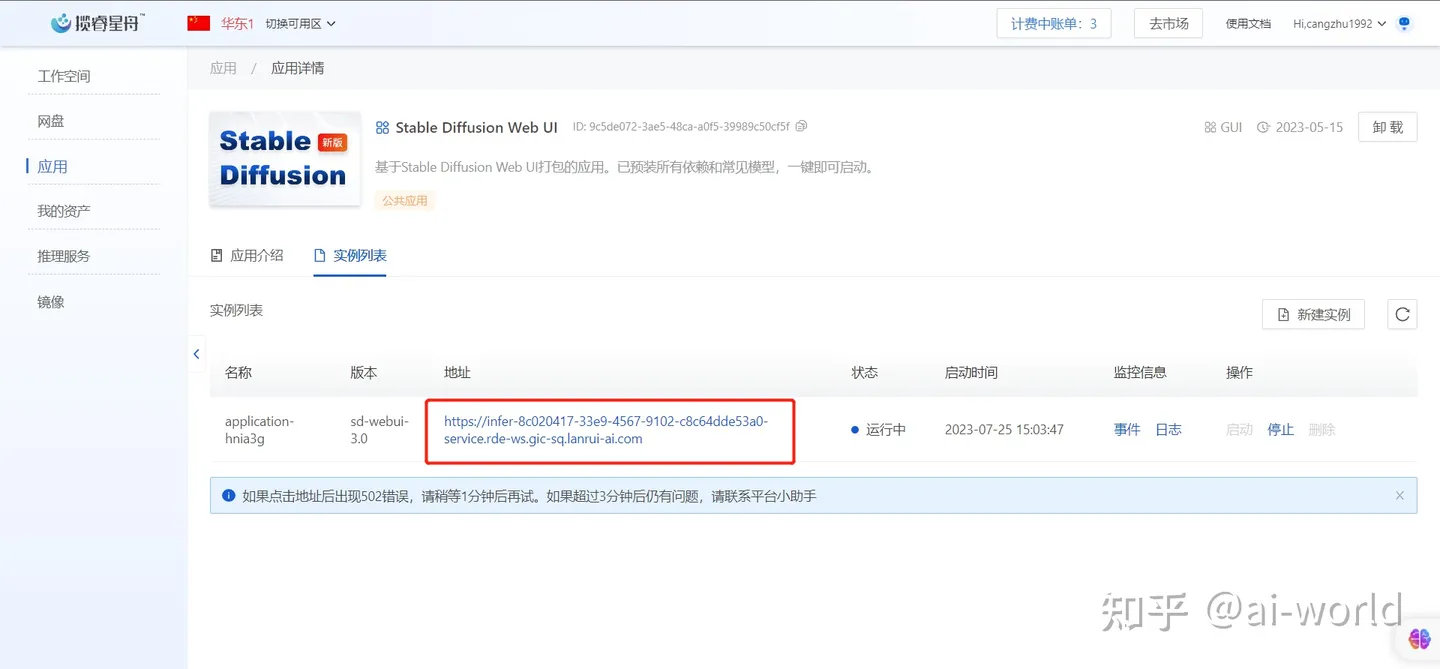Open 工作空间 in the sidebar

pyautogui.click(x=64, y=76)
